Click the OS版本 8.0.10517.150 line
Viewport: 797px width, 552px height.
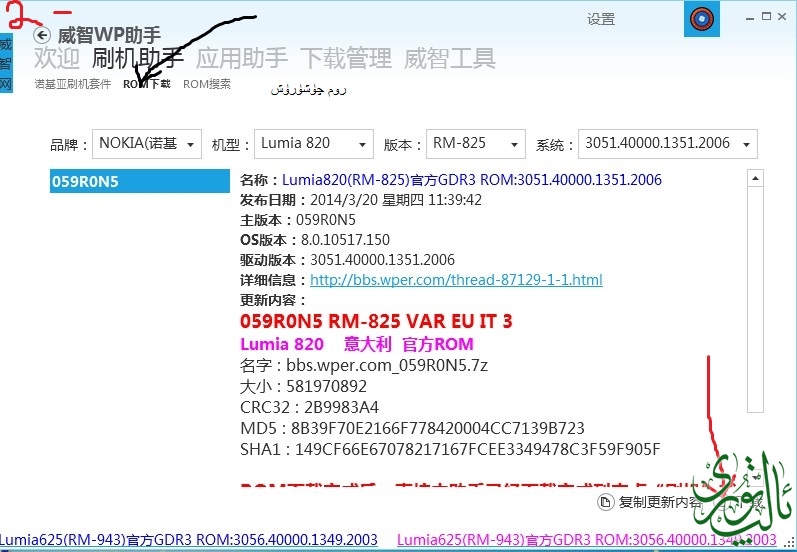[x=315, y=239]
